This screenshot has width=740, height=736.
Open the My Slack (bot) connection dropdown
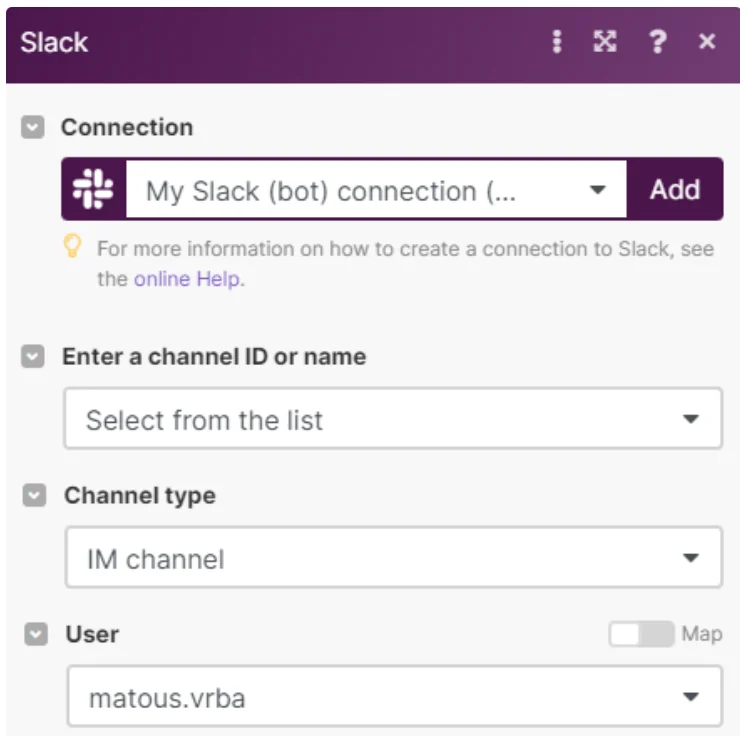point(376,190)
